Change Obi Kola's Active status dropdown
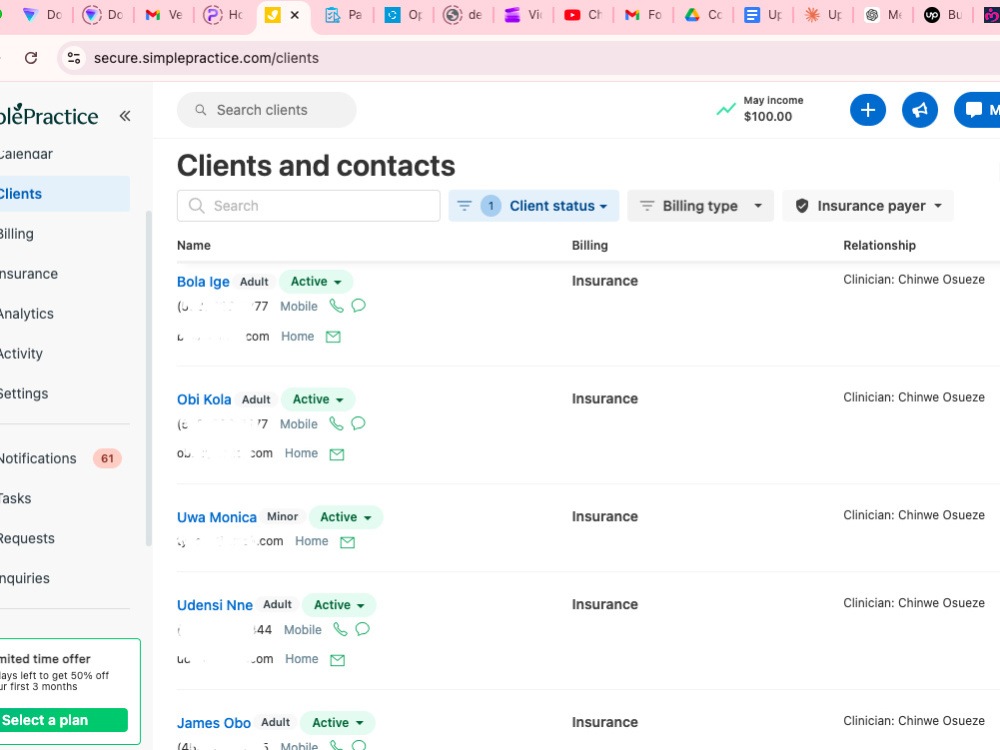Screen dimensions: 1000x750 tap(318, 399)
